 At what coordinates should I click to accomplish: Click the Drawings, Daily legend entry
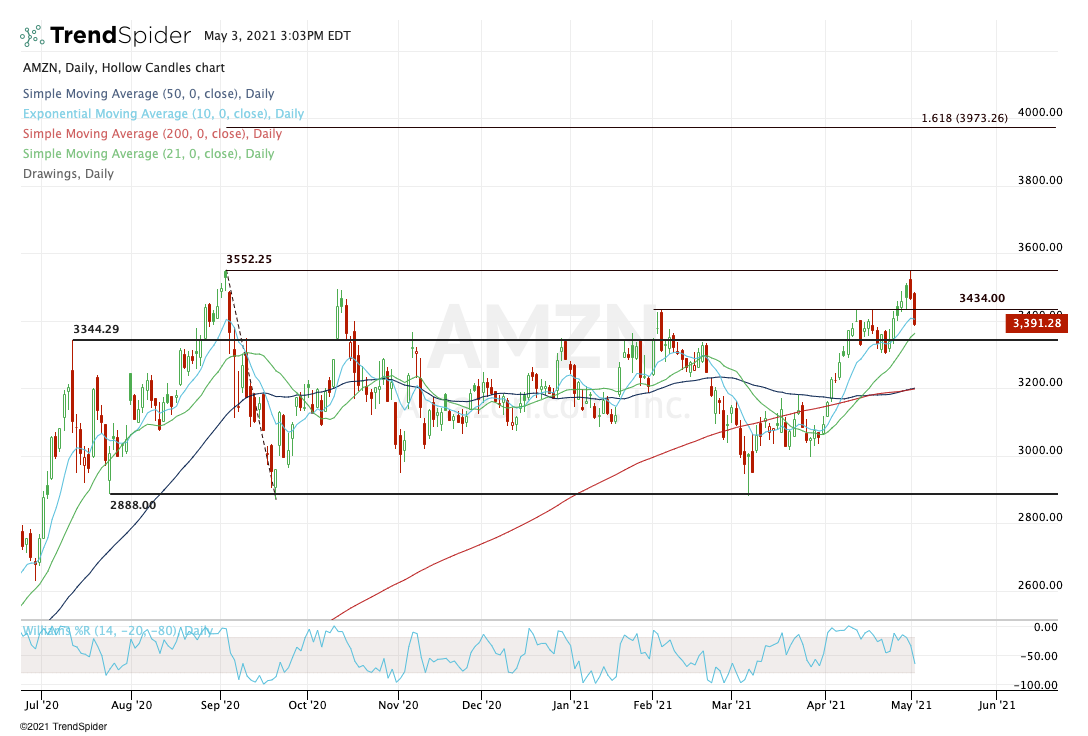[68, 174]
